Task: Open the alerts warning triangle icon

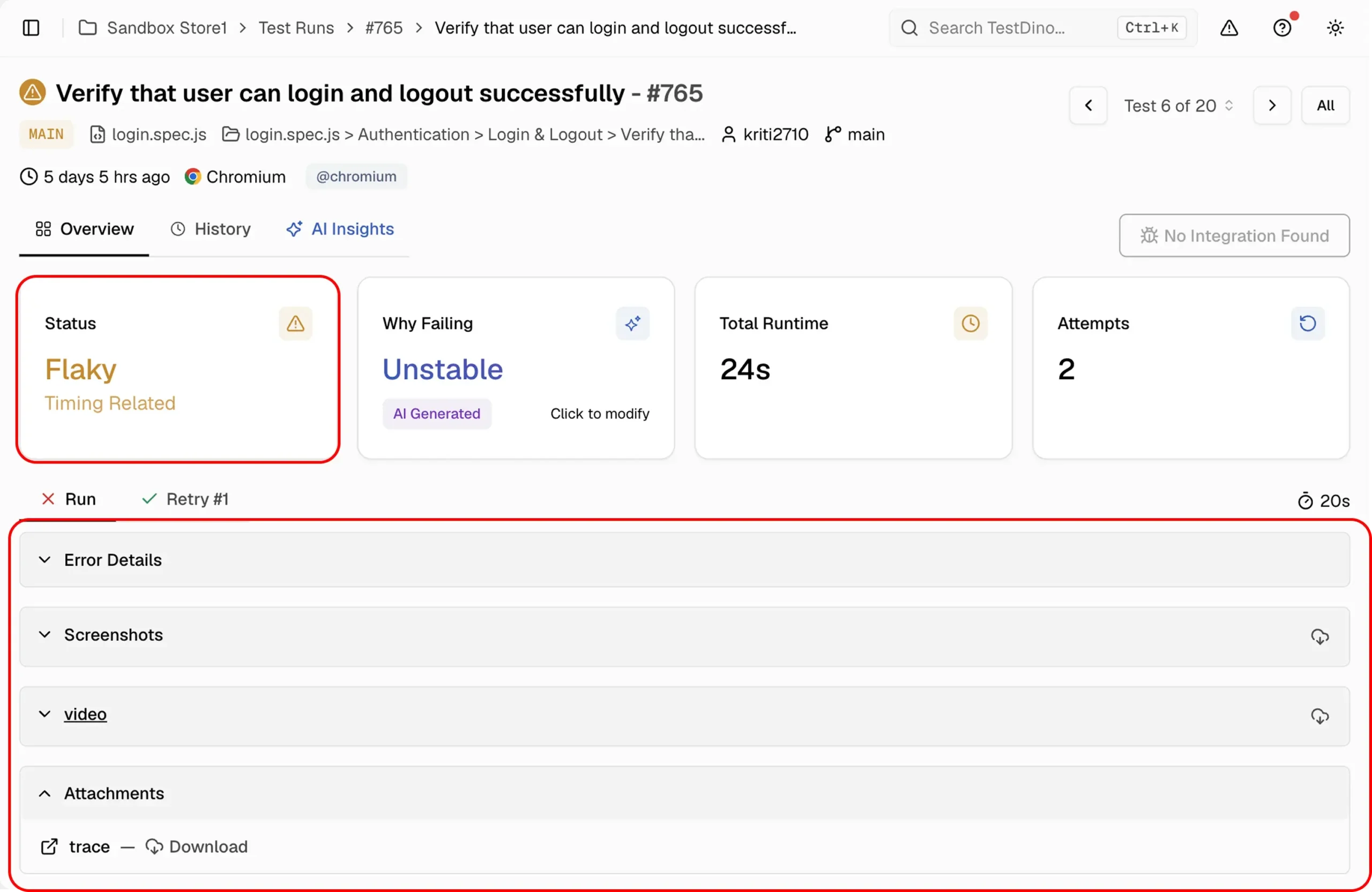Action: click(1229, 28)
